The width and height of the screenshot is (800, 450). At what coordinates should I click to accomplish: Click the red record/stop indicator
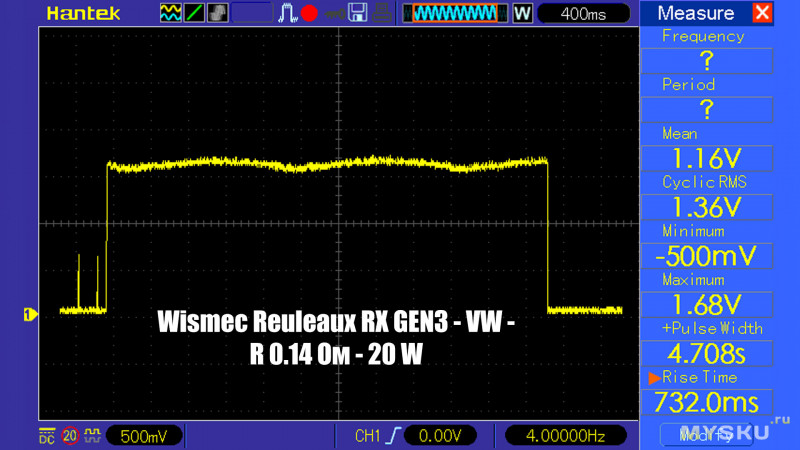pos(309,13)
